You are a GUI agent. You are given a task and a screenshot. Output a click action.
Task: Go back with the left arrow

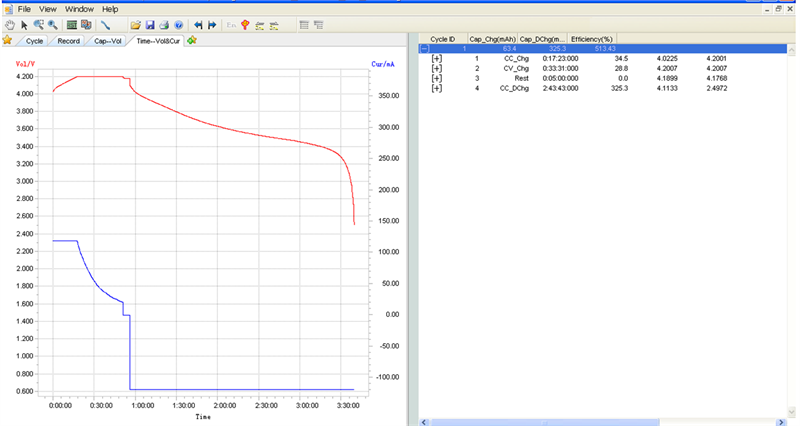[x=198, y=24]
